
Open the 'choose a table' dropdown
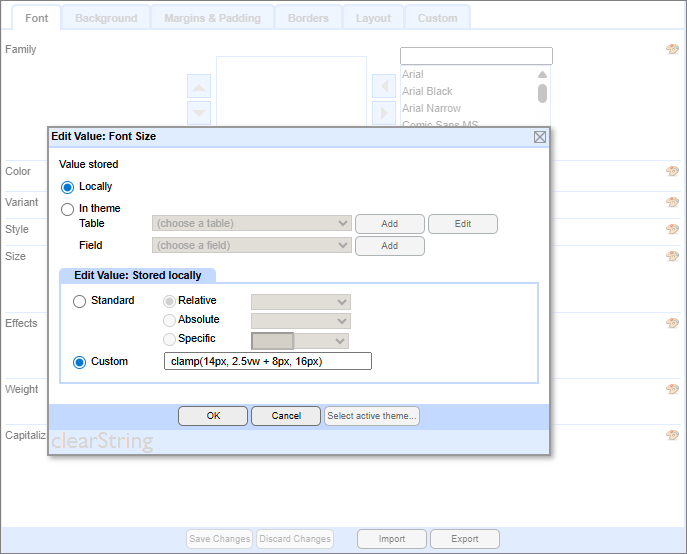click(251, 224)
